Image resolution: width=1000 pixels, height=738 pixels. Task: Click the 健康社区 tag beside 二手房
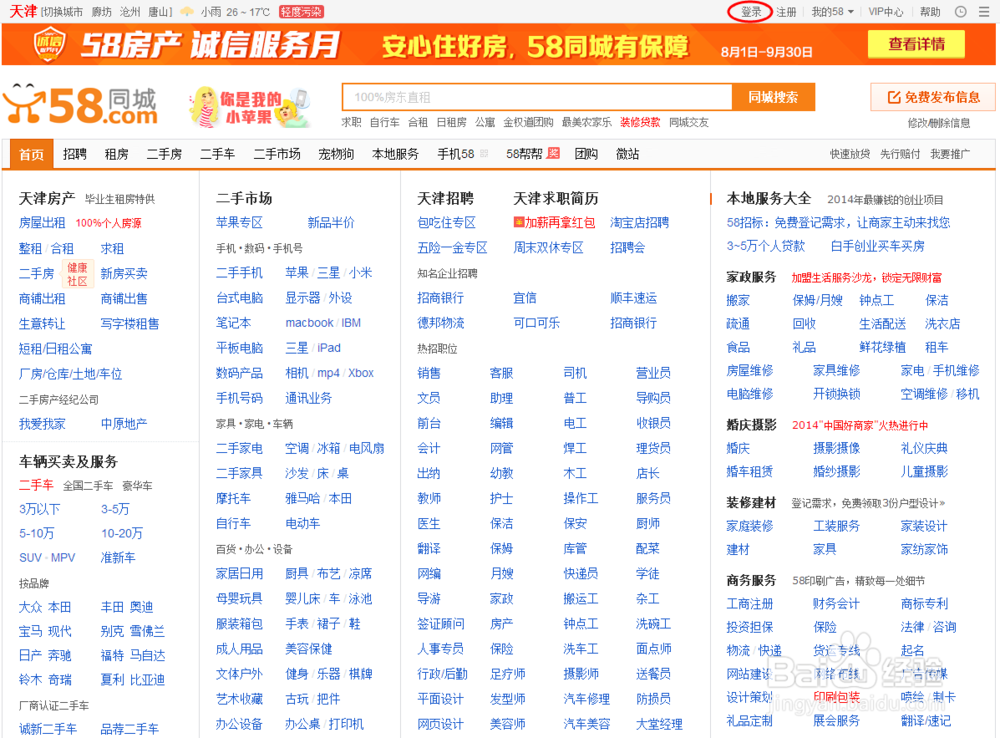click(x=77, y=274)
